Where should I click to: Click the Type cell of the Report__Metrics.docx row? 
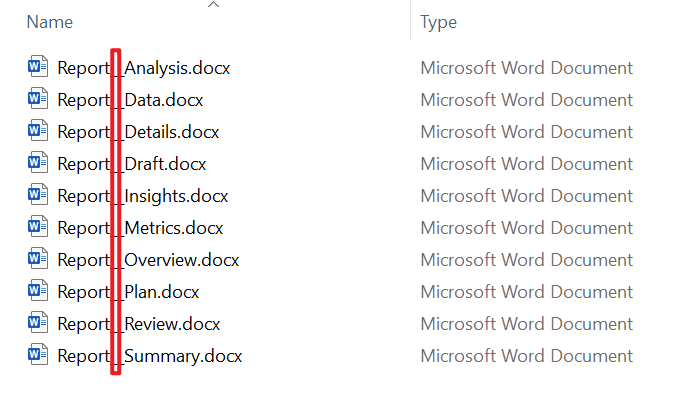[x=527, y=228]
